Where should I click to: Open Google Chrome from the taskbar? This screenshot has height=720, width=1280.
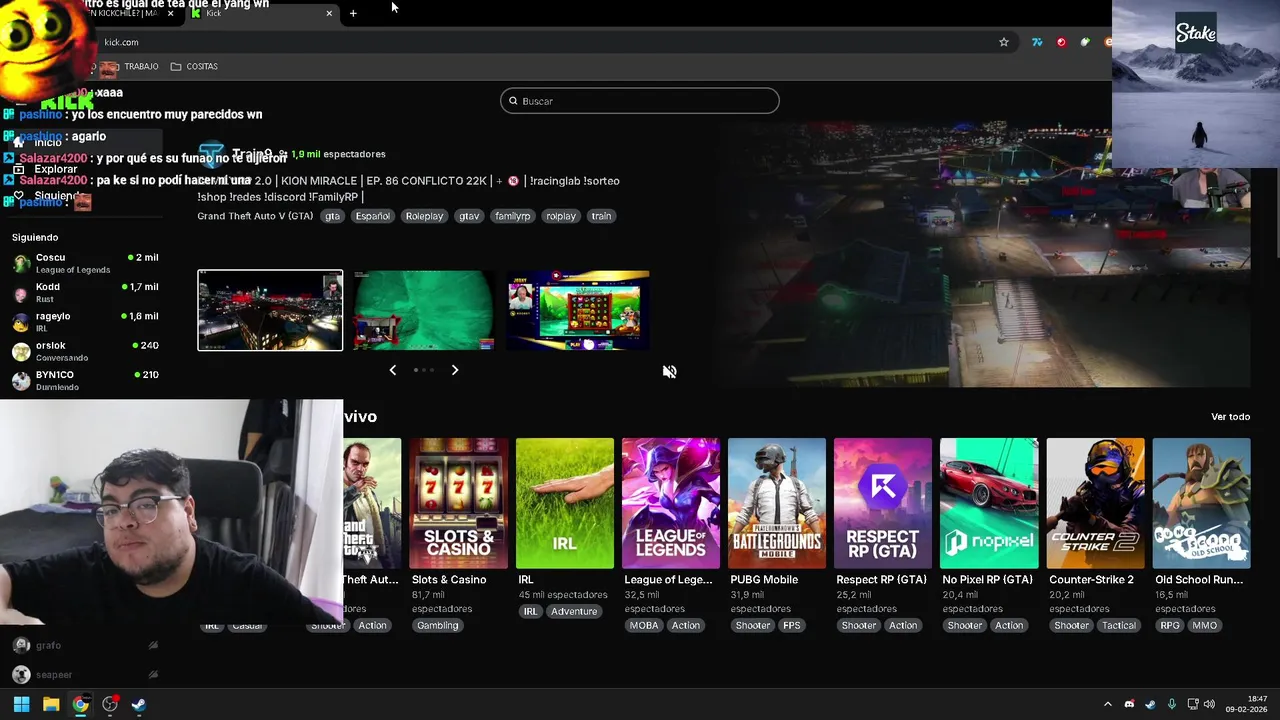[x=80, y=704]
